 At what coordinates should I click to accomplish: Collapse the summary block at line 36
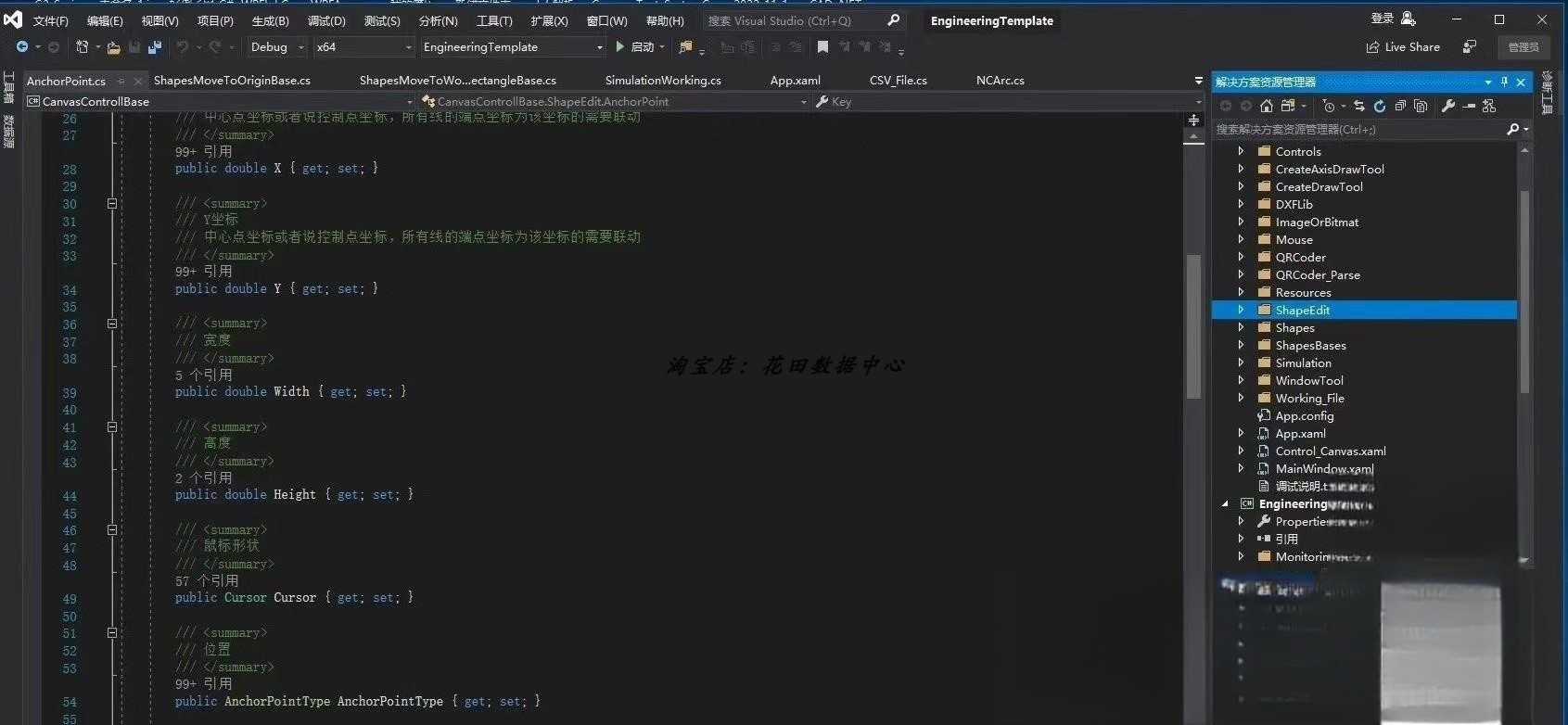click(x=112, y=324)
